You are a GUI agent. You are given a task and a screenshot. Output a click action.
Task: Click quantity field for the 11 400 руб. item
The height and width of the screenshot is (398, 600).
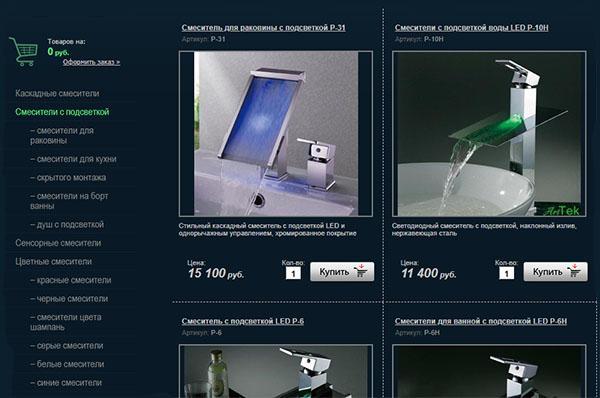506,273
